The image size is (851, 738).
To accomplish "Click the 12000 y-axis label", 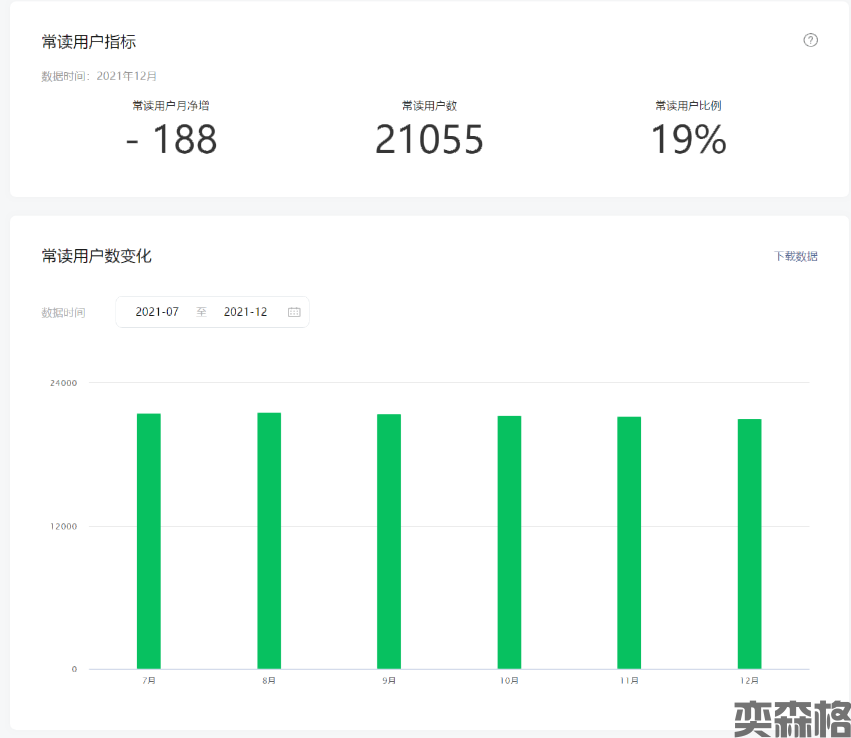I will coord(63,526).
